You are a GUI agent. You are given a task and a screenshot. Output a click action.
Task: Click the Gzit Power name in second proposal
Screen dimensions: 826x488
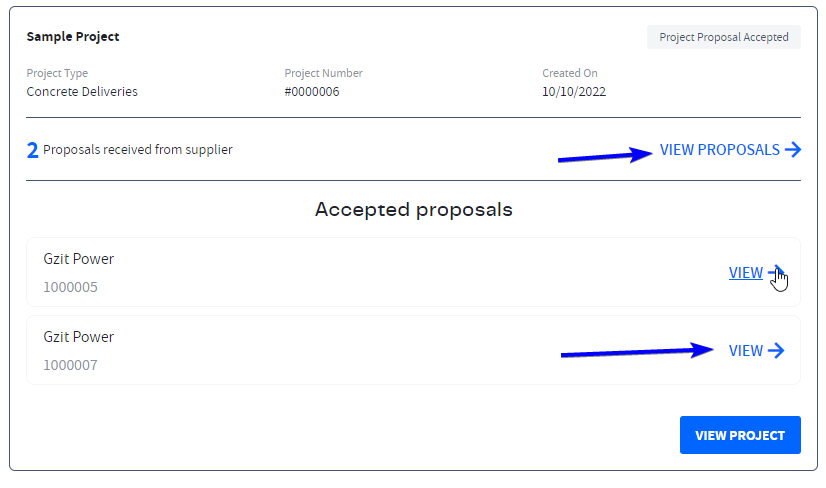click(79, 337)
